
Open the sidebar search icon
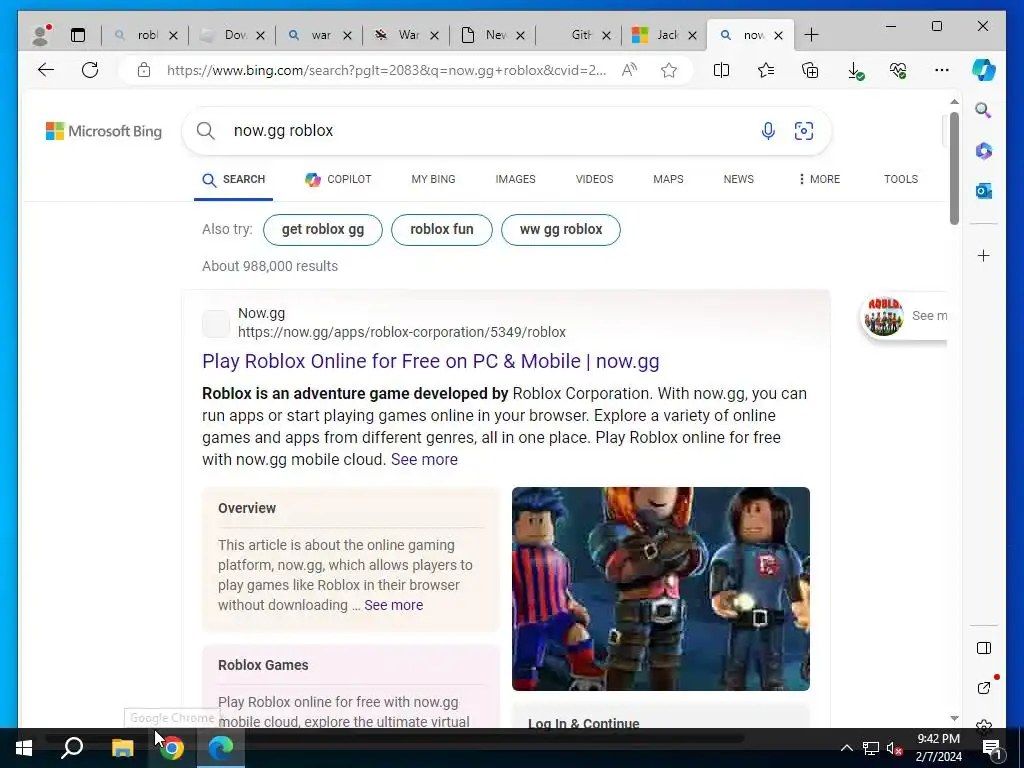coord(983,110)
